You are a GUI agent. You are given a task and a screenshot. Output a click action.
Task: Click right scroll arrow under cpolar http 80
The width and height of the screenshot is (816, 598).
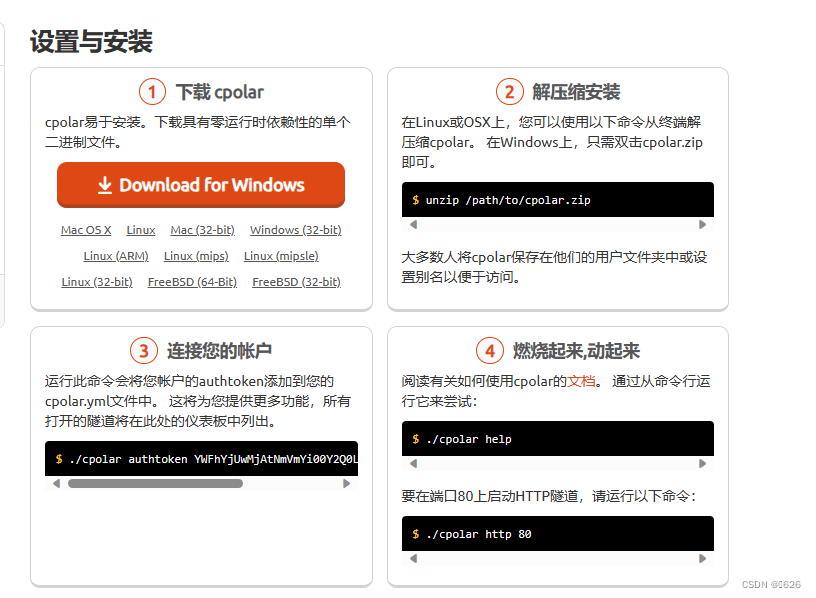pos(703,558)
